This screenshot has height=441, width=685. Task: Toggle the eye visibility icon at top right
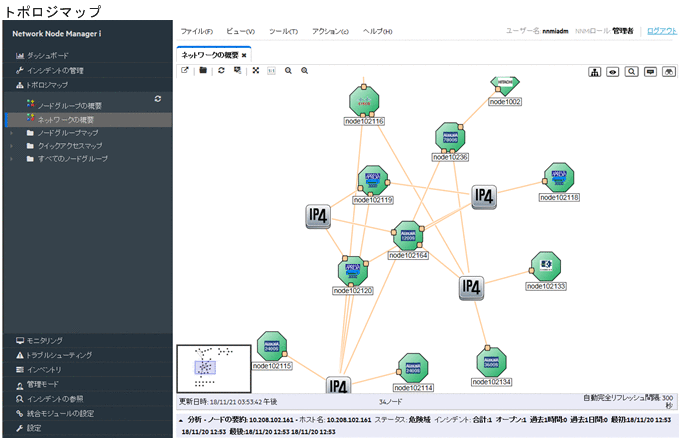click(x=613, y=72)
